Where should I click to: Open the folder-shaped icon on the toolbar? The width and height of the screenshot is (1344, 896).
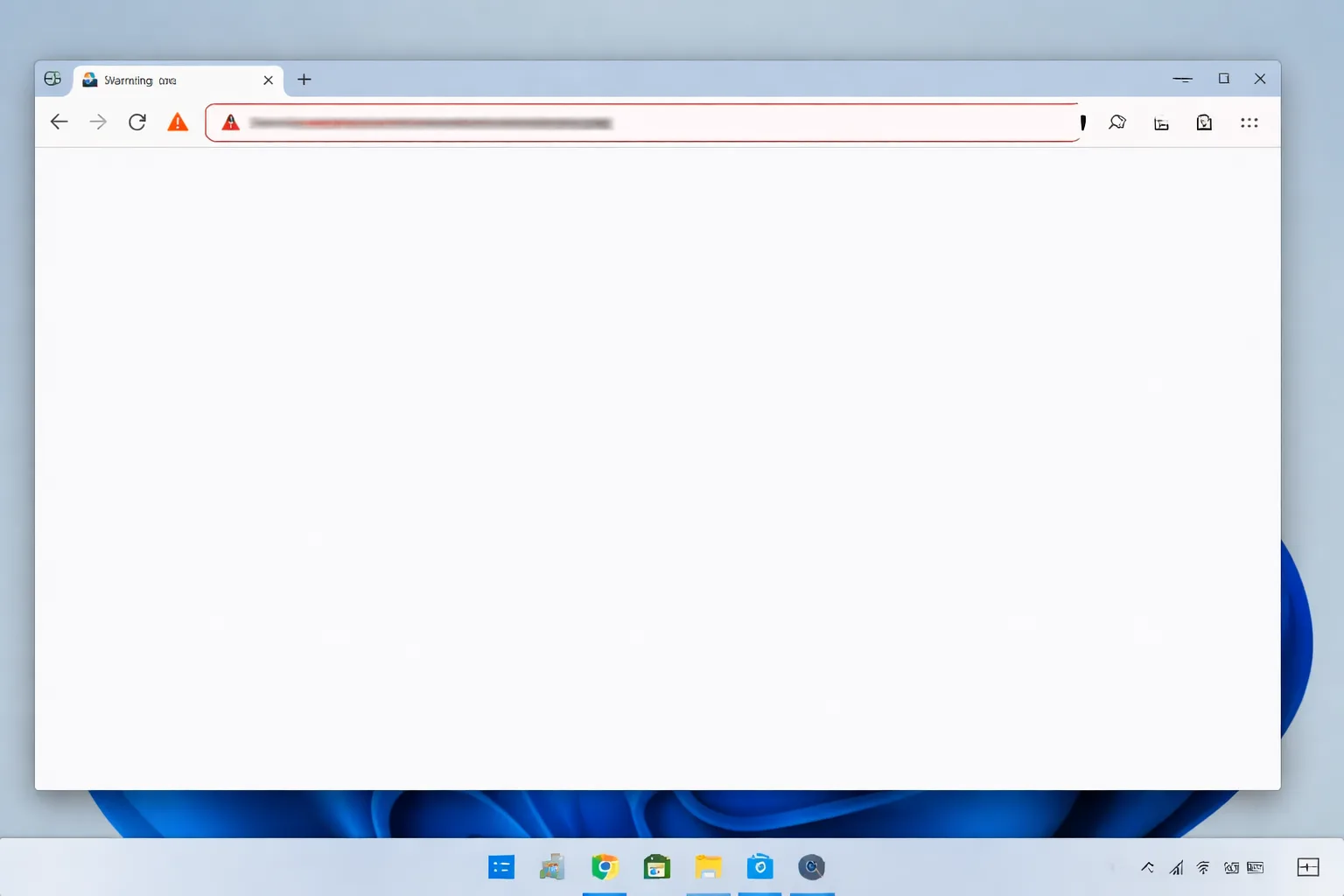click(1161, 123)
